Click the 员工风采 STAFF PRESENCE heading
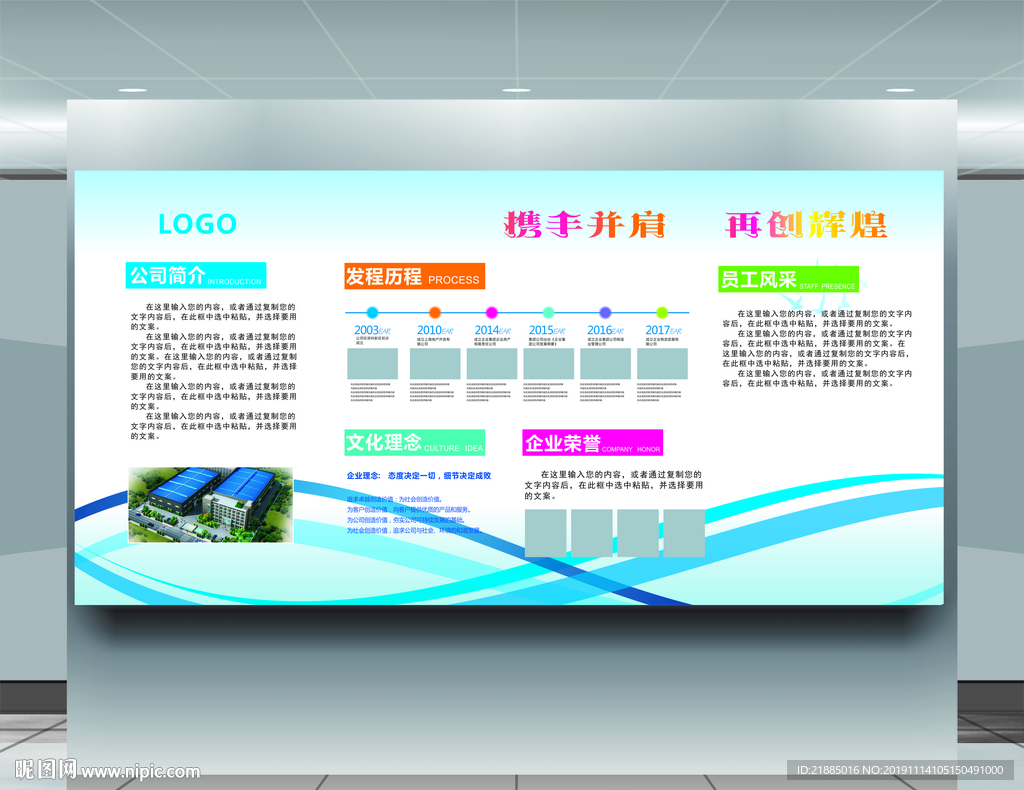This screenshot has height=790, width=1024. point(788,279)
